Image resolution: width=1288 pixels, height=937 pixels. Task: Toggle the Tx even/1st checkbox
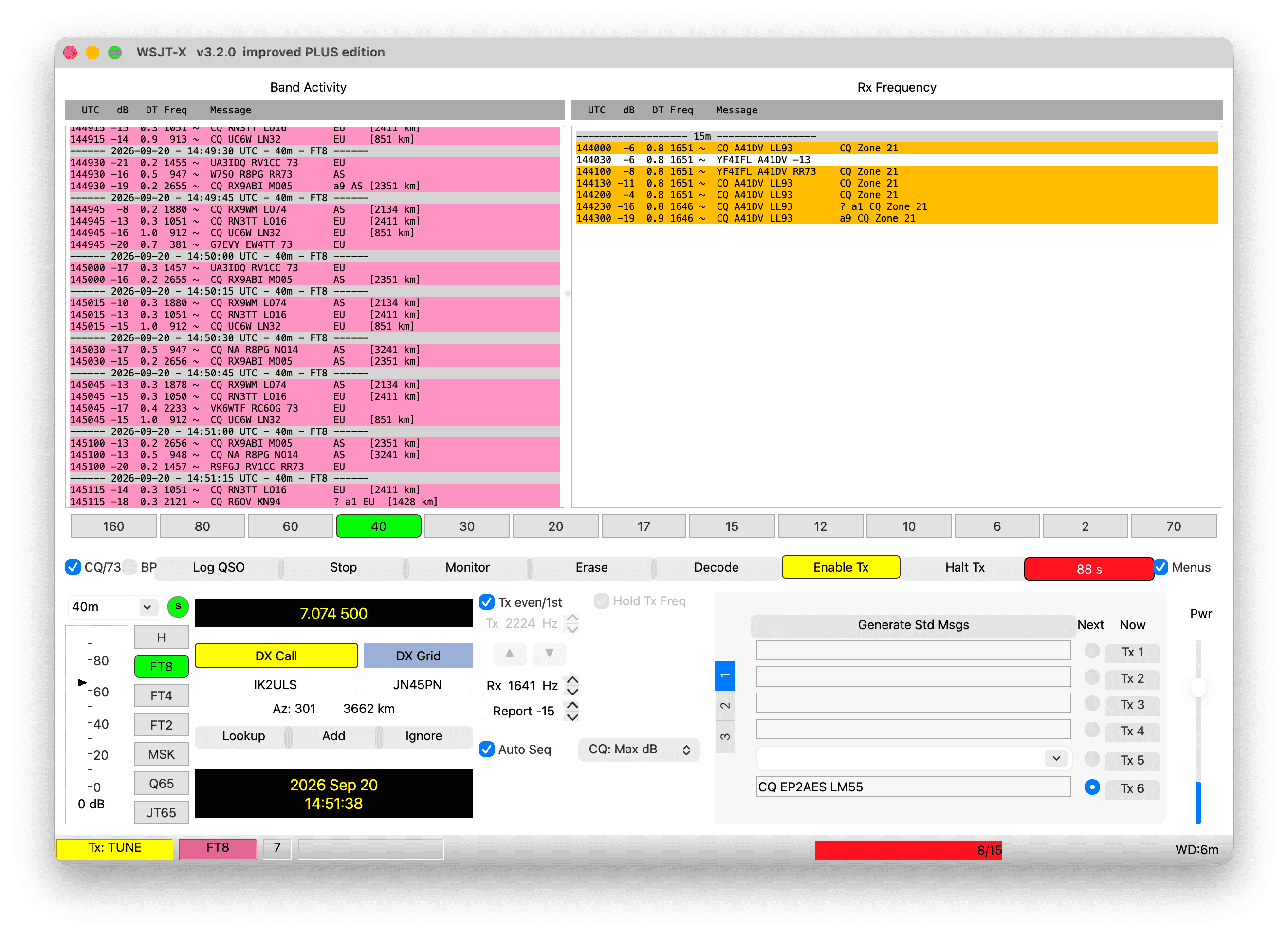tap(487, 602)
